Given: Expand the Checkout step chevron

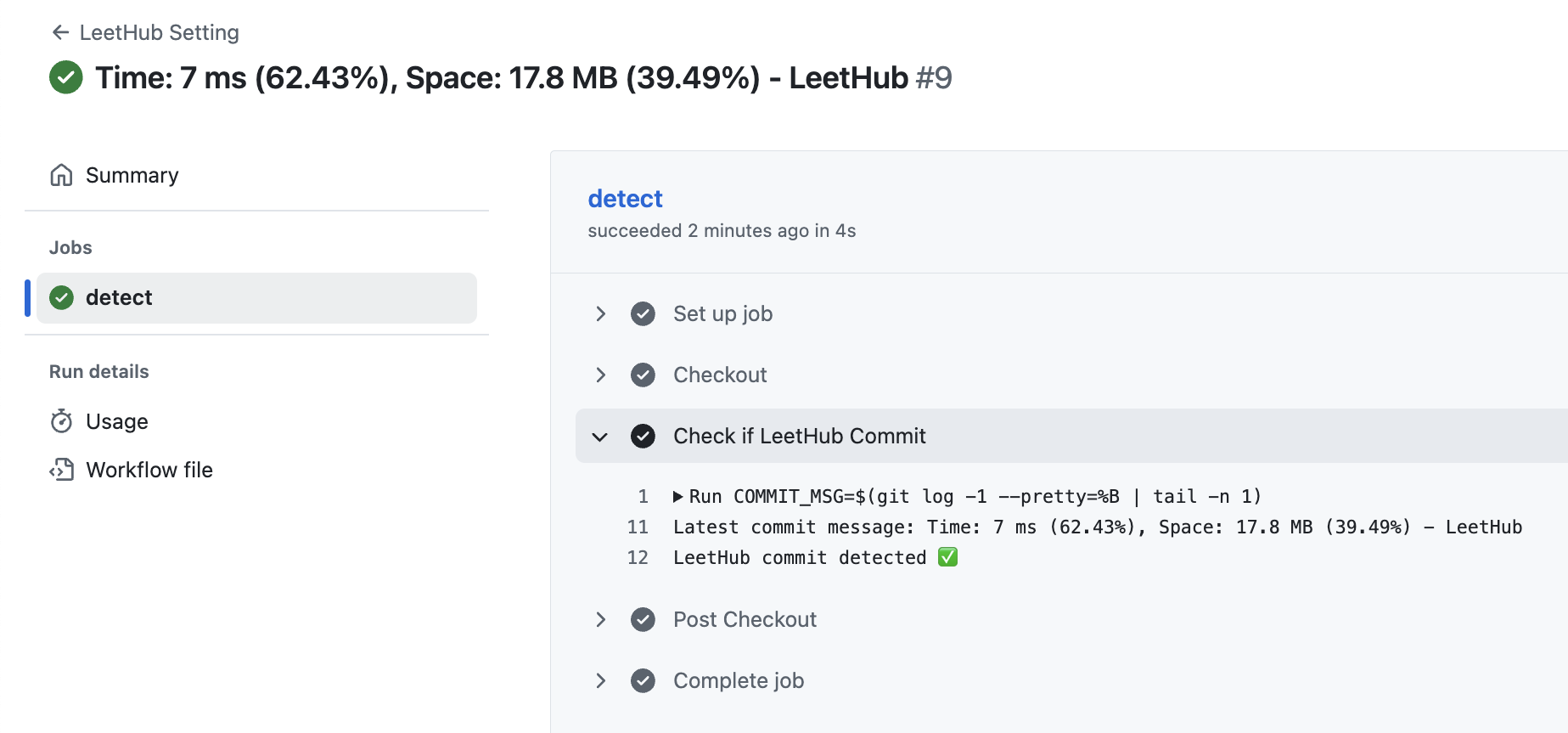Looking at the screenshot, I should [601, 375].
